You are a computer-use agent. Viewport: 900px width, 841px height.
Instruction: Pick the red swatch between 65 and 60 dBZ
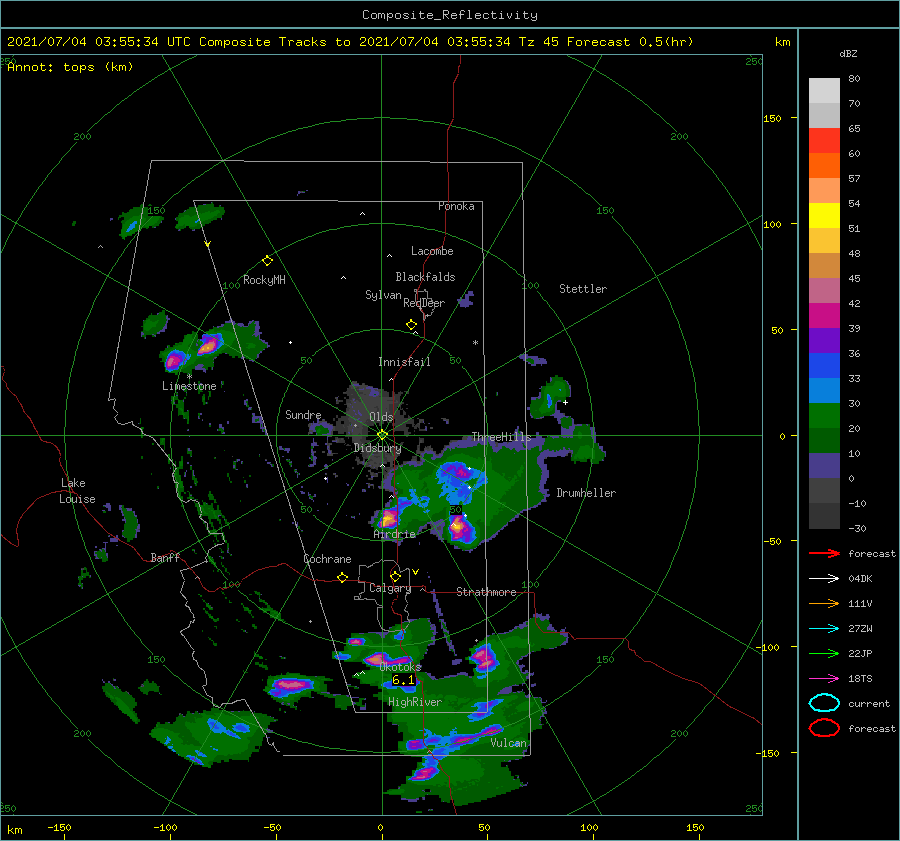click(x=824, y=141)
